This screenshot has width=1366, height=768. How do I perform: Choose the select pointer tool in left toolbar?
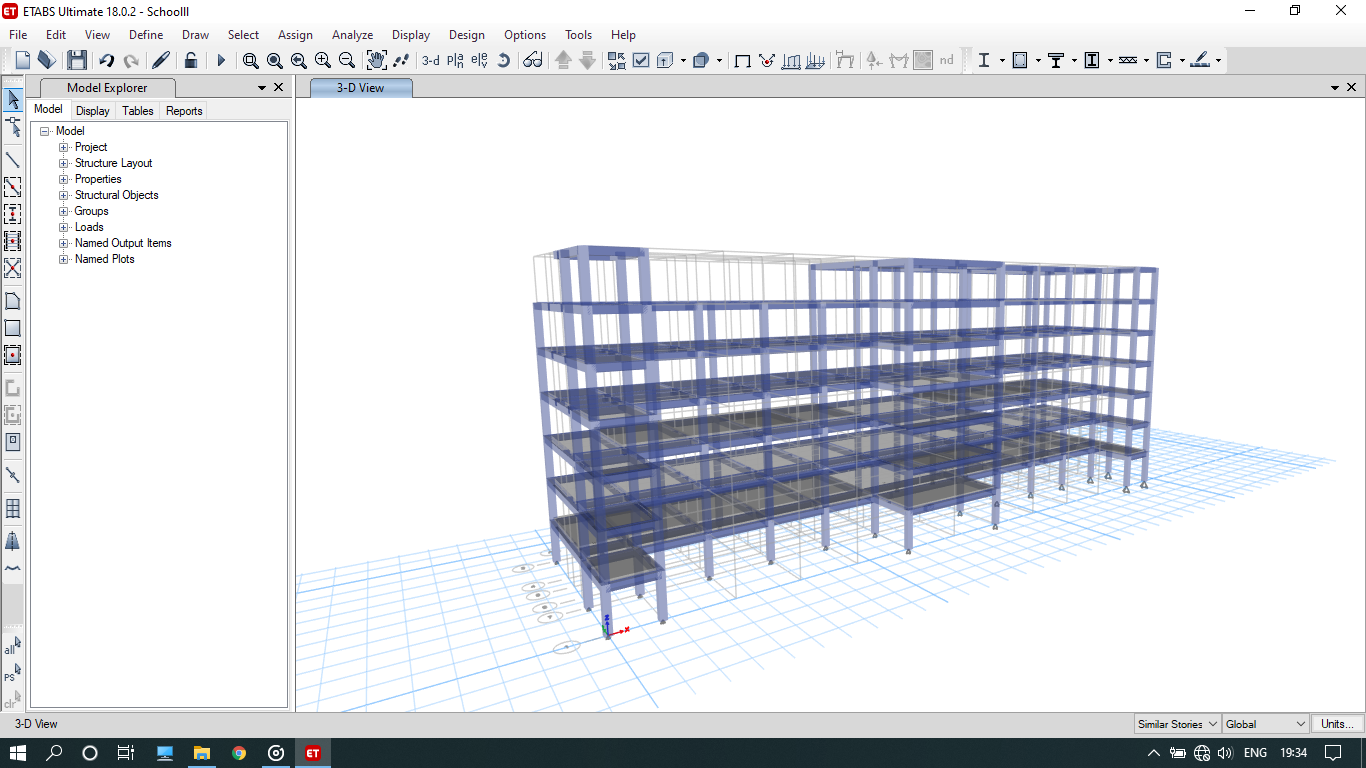point(13,100)
